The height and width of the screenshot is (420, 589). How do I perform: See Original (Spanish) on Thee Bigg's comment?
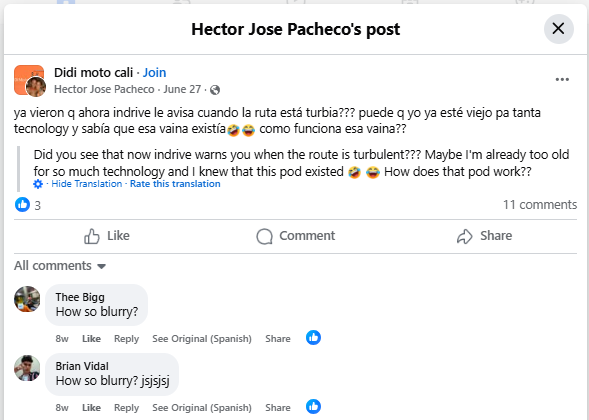[202, 338]
